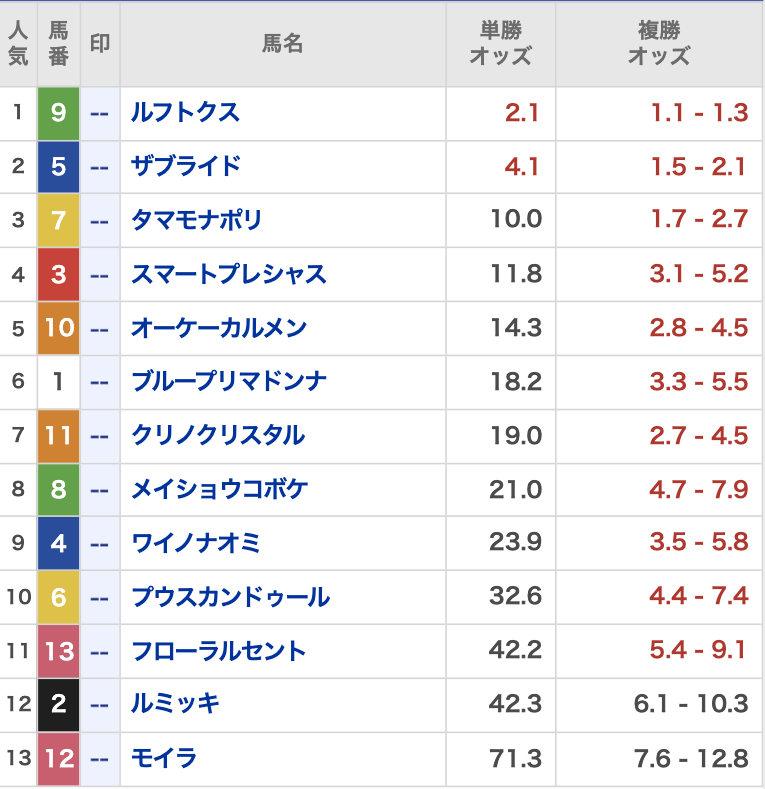765x789 pixels.
Task: Click blue horse number 5 badge
Action: pyautogui.click(x=58, y=166)
